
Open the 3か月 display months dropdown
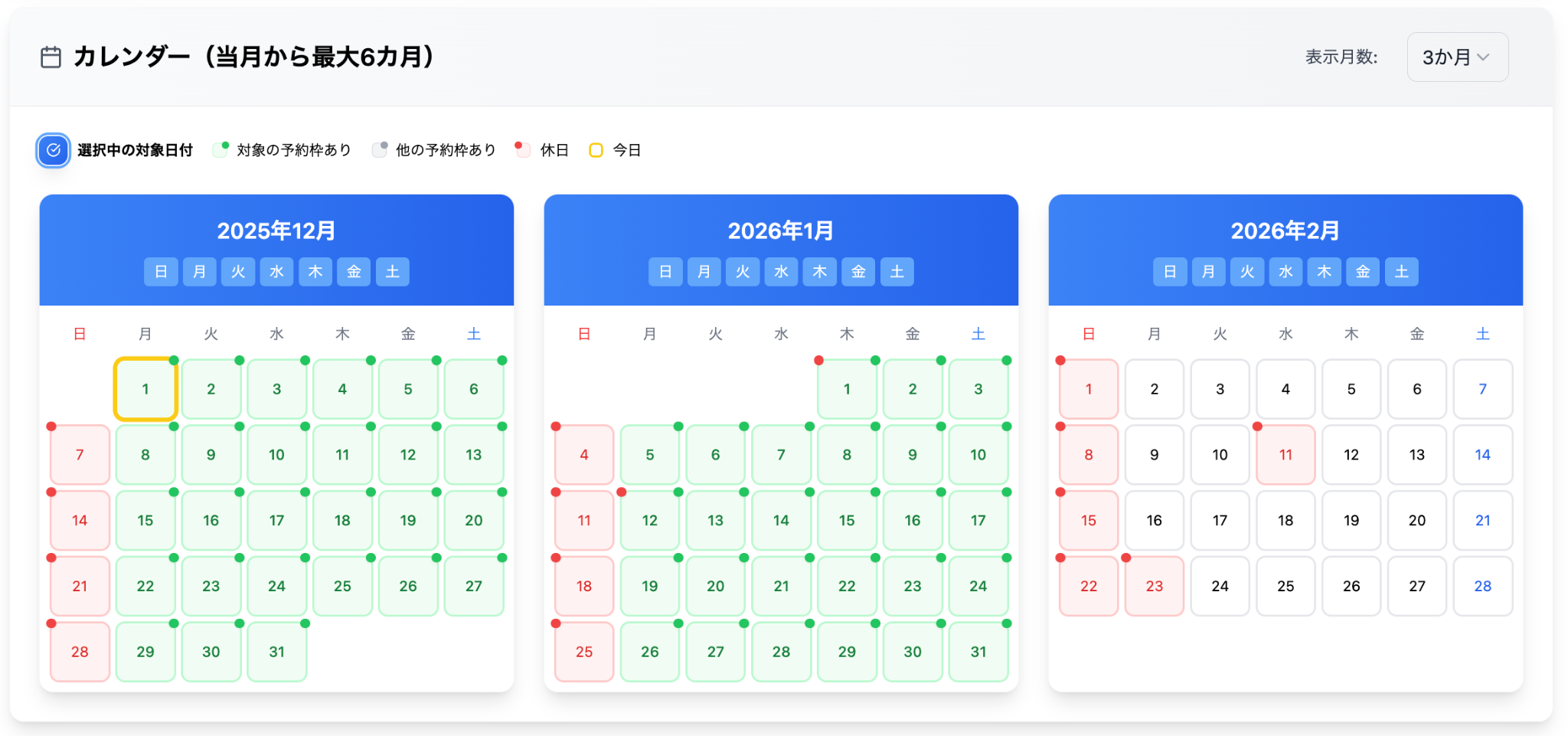pos(1457,57)
